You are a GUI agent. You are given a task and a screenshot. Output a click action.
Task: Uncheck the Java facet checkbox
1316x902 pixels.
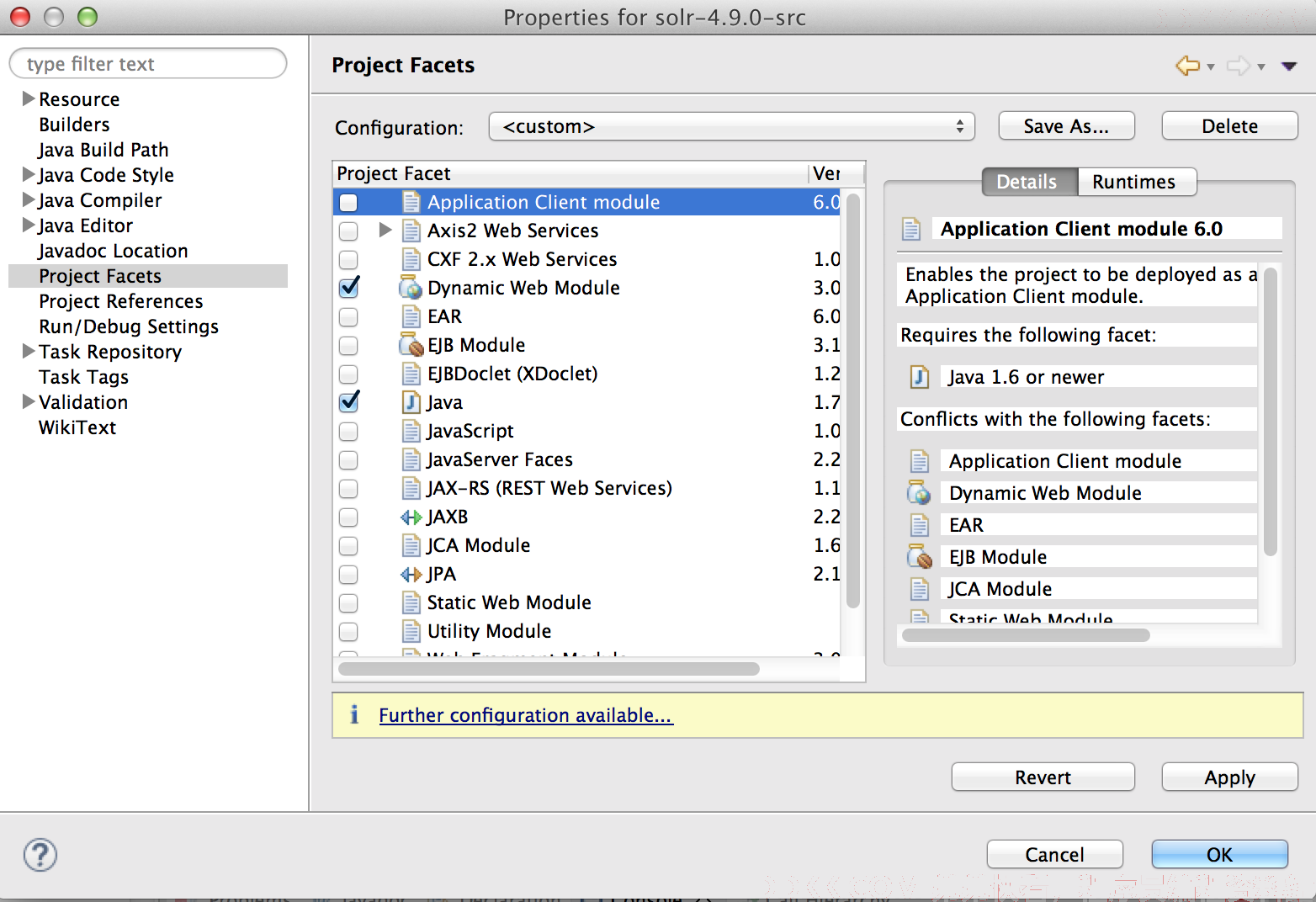point(348,402)
